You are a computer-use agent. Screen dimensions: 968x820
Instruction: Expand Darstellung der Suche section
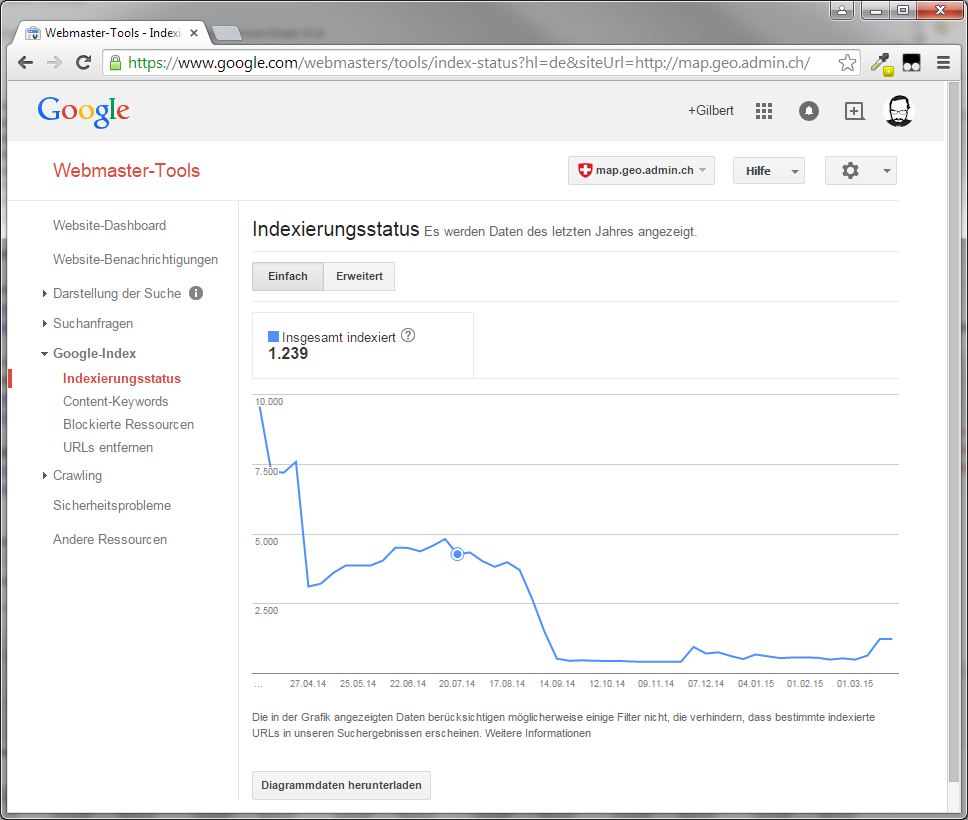44,293
